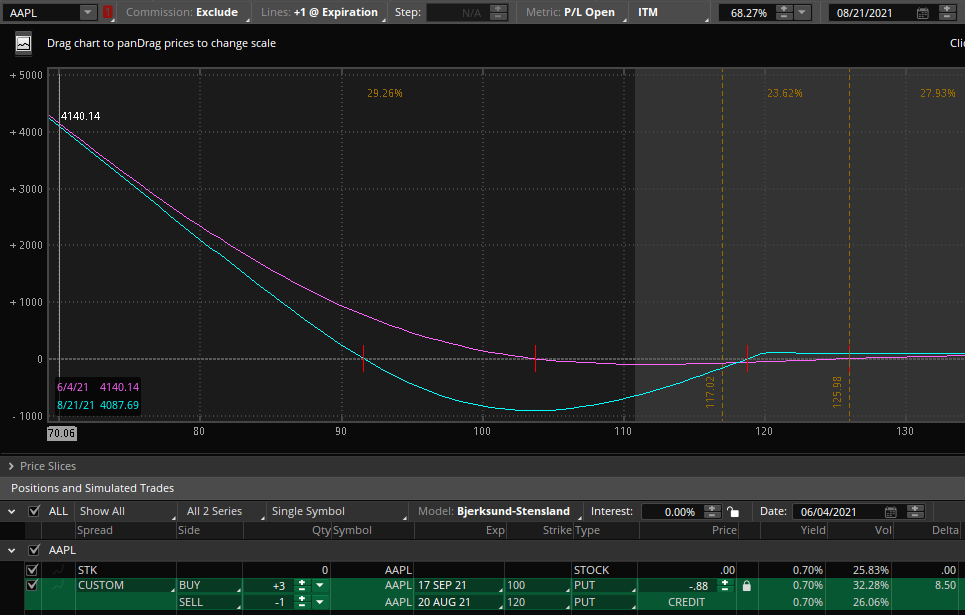Click the Positions and Simulated Trades header
This screenshot has width=965, height=615.
tap(92, 488)
